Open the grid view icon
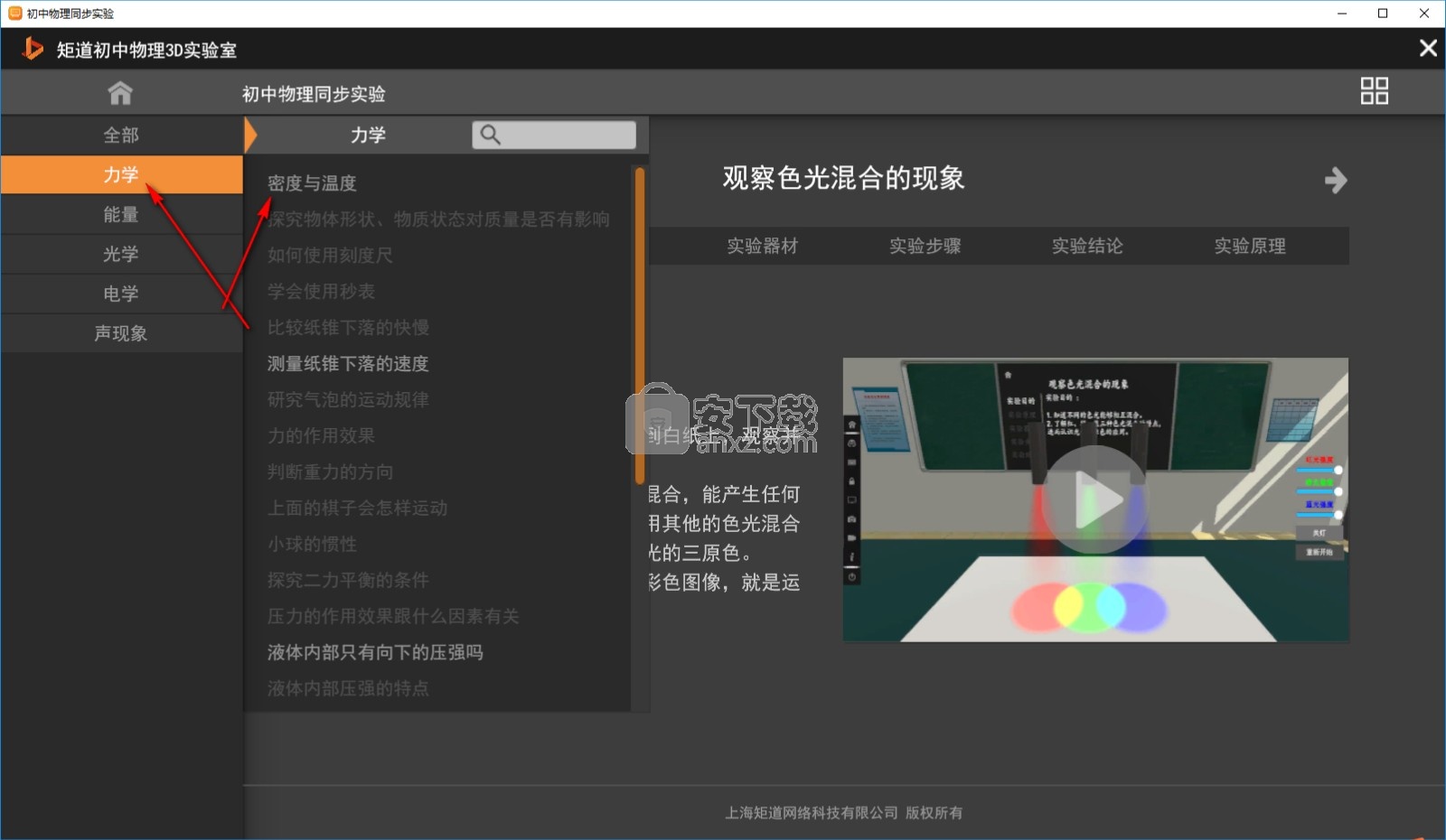The width and height of the screenshot is (1446, 840). 1374,91
